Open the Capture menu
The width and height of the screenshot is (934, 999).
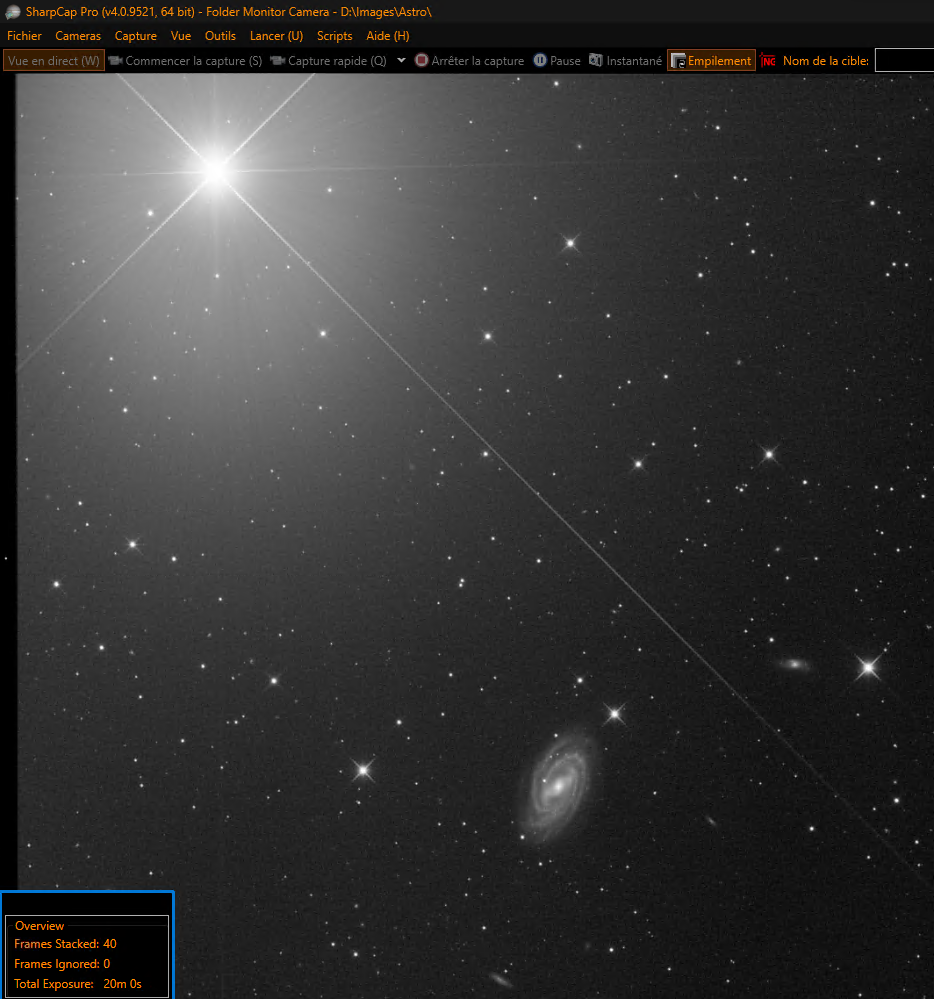(136, 36)
